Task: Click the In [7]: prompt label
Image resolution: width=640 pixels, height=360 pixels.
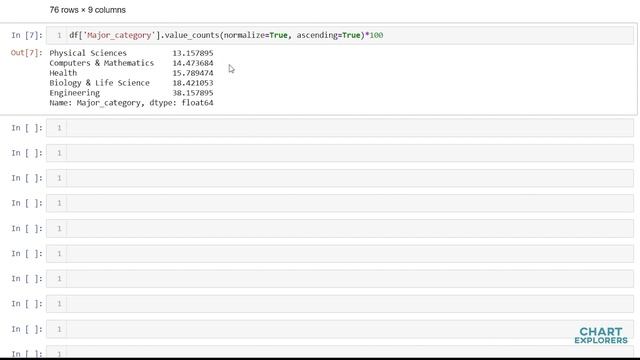Action: [x=27, y=36]
